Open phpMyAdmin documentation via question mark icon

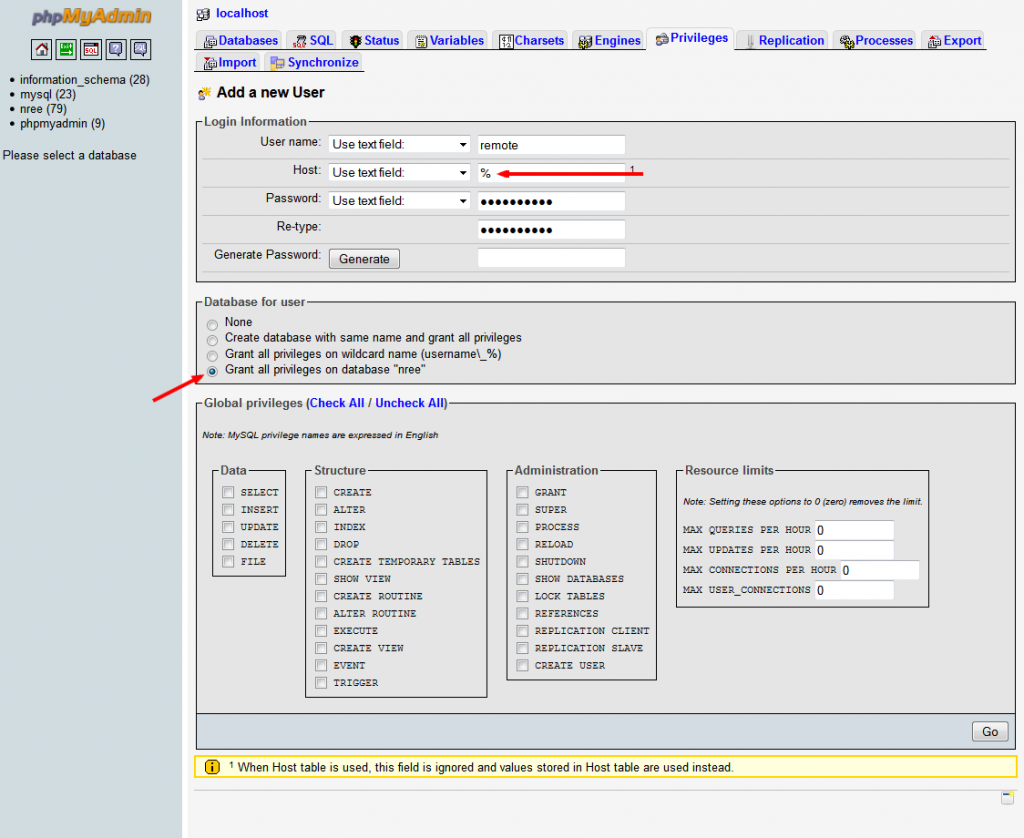click(116, 49)
